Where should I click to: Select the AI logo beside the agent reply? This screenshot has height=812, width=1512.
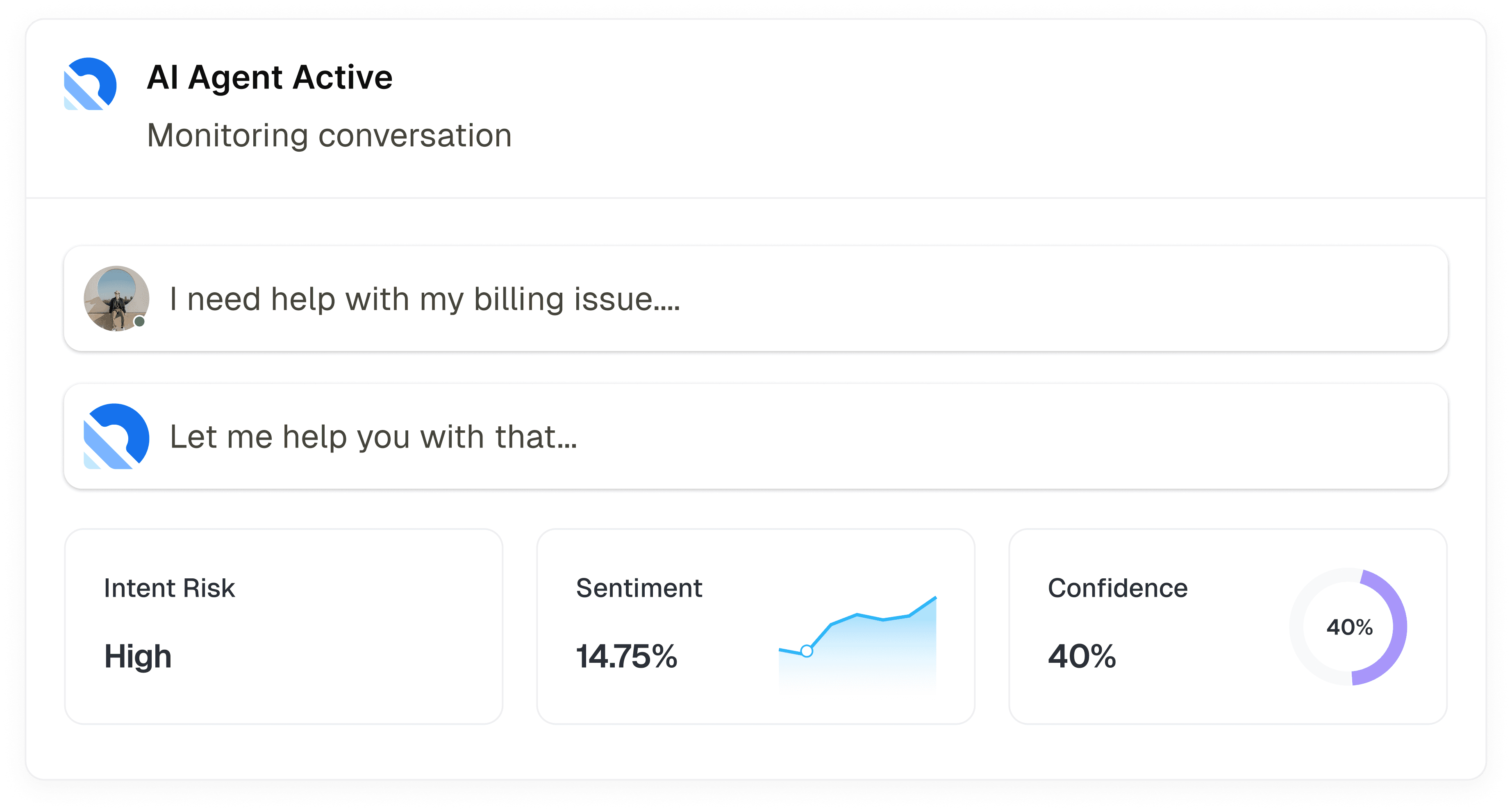(x=116, y=437)
